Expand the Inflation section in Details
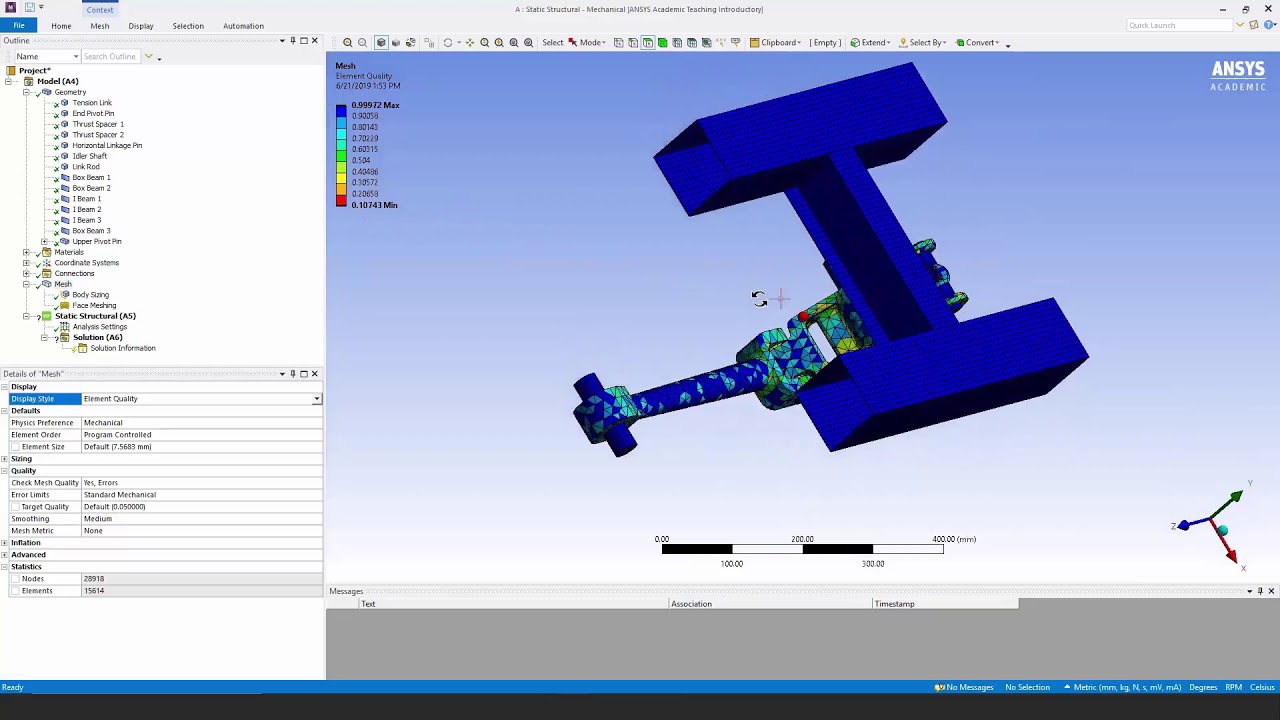The height and width of the screenshot is (720, 1280). [5, 543]
